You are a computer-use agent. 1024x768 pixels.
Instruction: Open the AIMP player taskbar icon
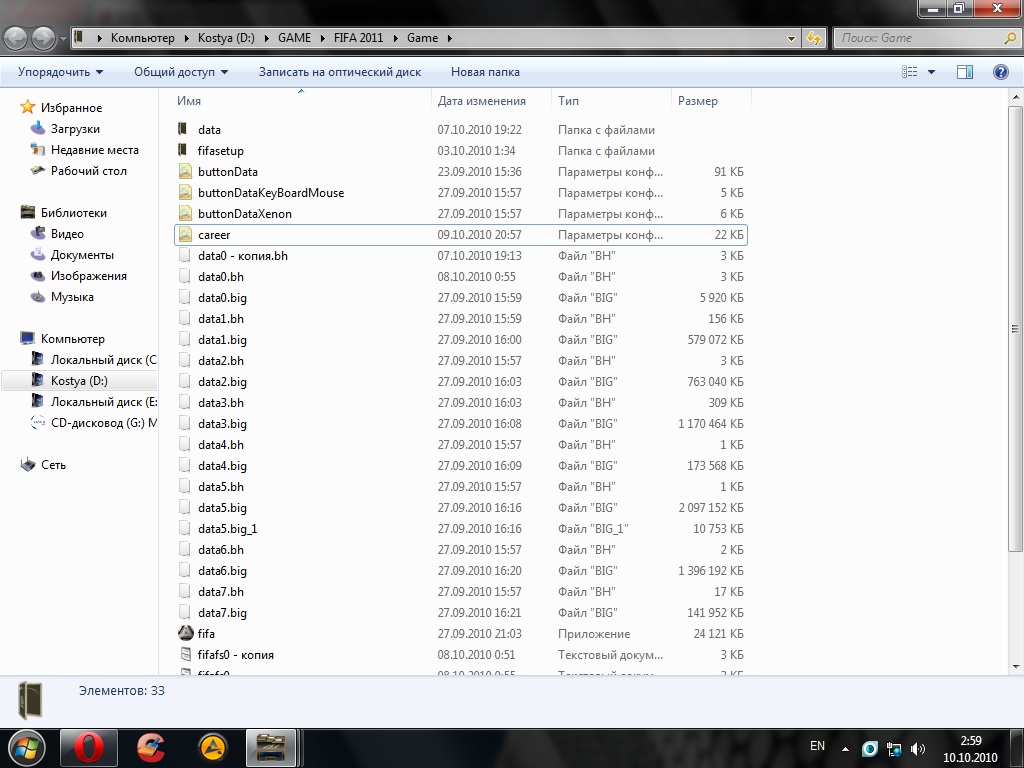212,748
